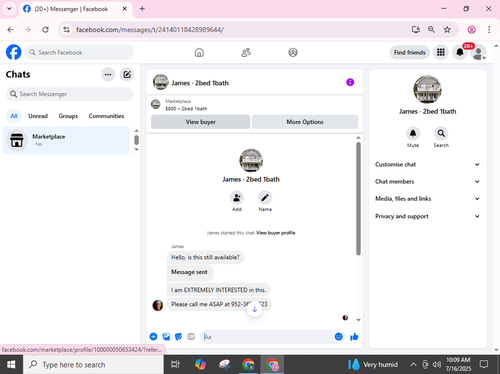Open the account profile menu
The height and width of the screenshot is (374, 500).
point(479,52)
